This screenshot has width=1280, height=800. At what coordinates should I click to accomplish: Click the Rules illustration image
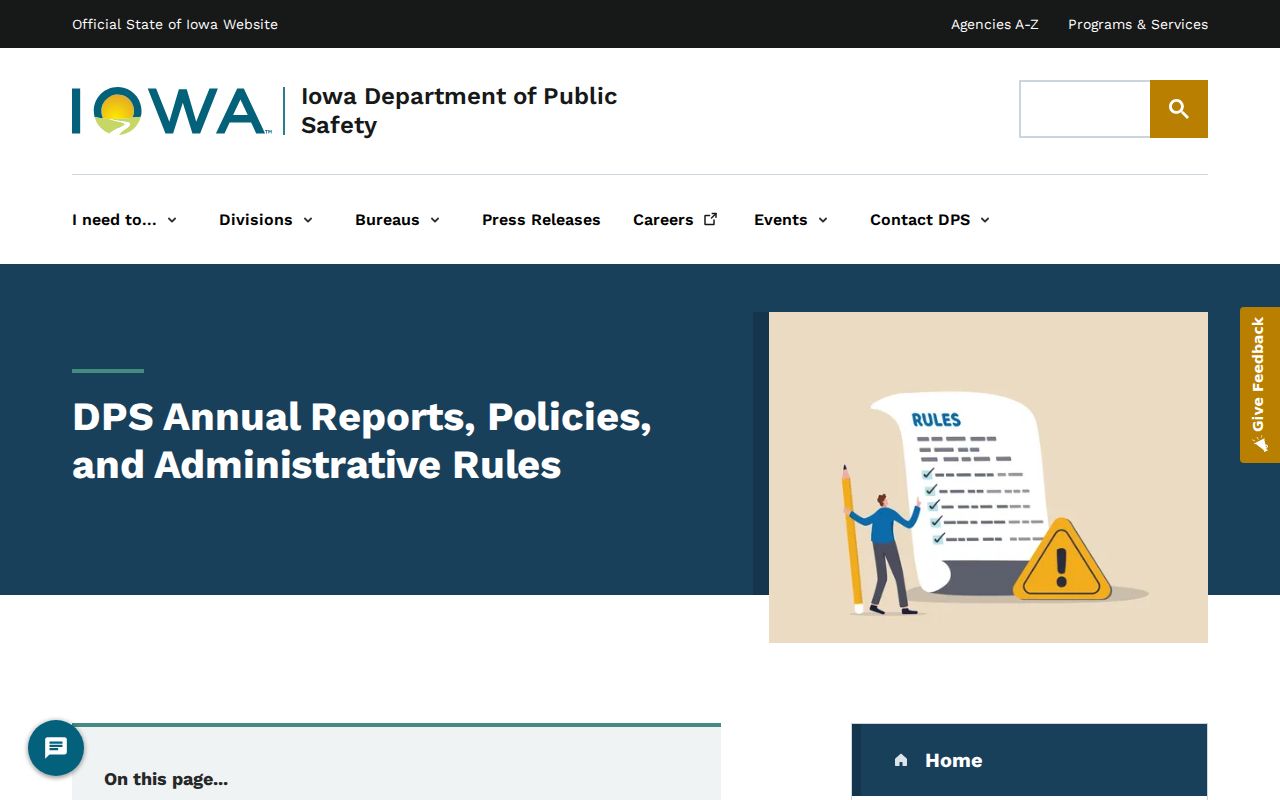coord(988,477)
